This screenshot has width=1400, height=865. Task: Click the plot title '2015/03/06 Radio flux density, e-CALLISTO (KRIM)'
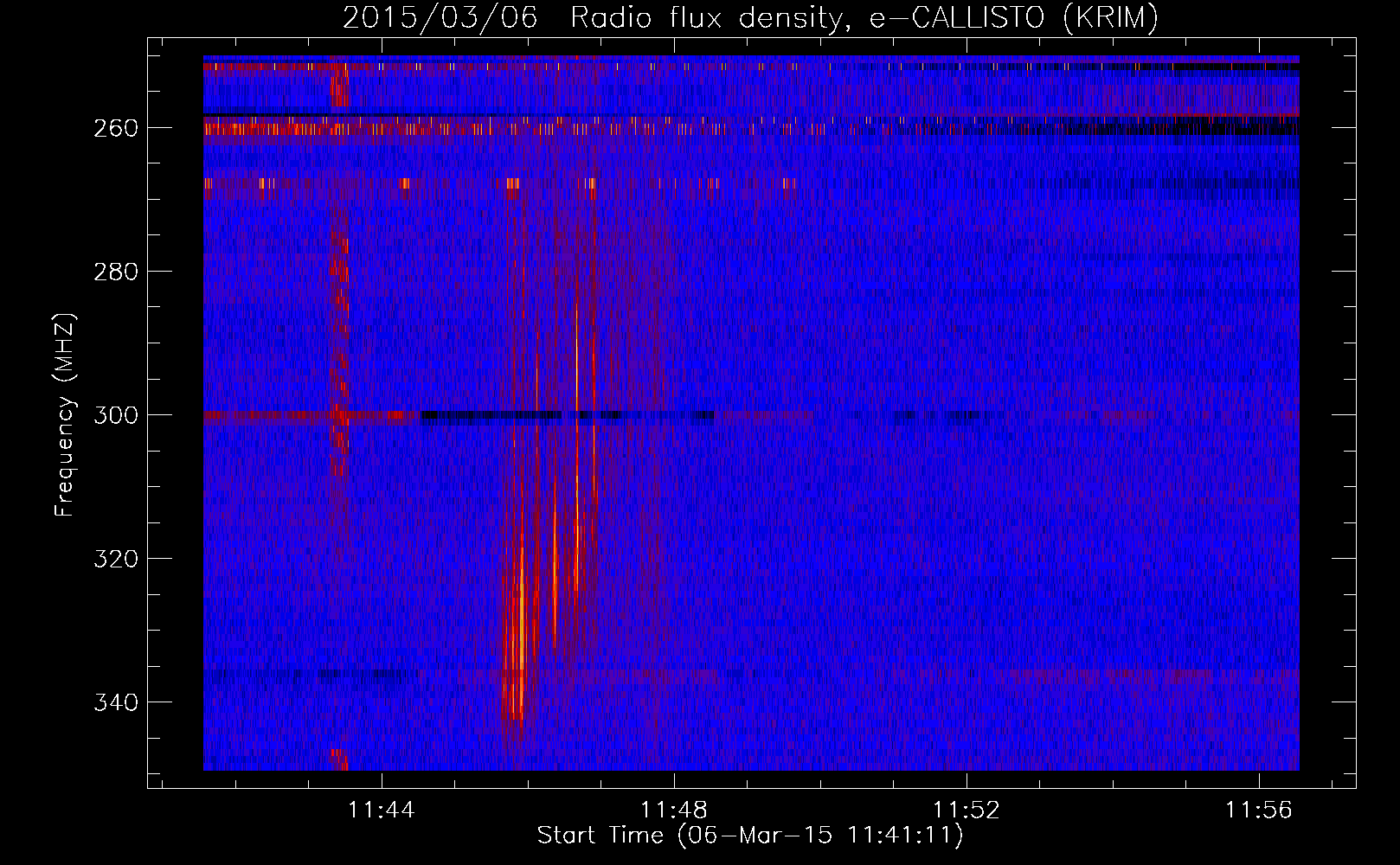(750, 17)
